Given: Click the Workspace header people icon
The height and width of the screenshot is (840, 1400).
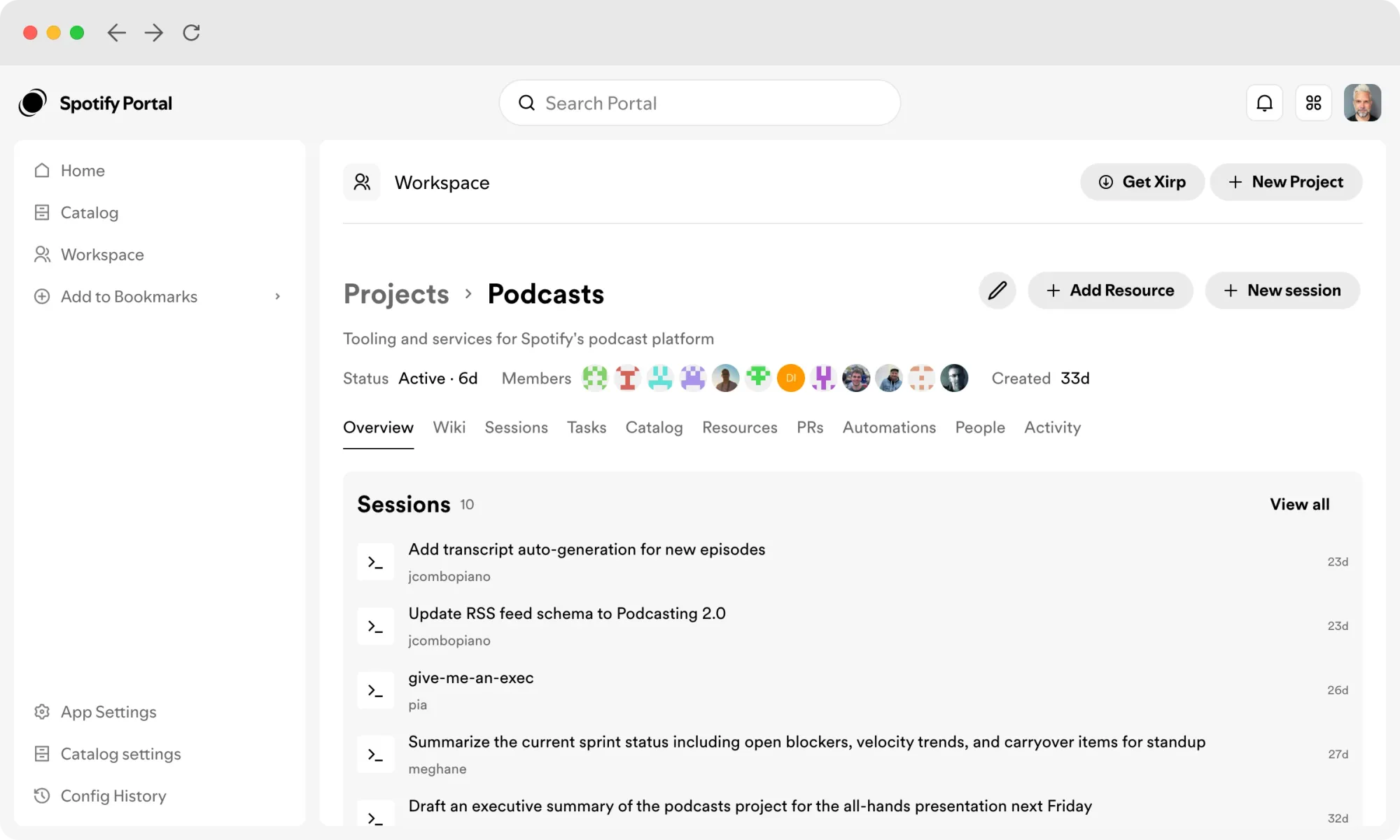Looking at the screenshot, I should click(362, 182).
